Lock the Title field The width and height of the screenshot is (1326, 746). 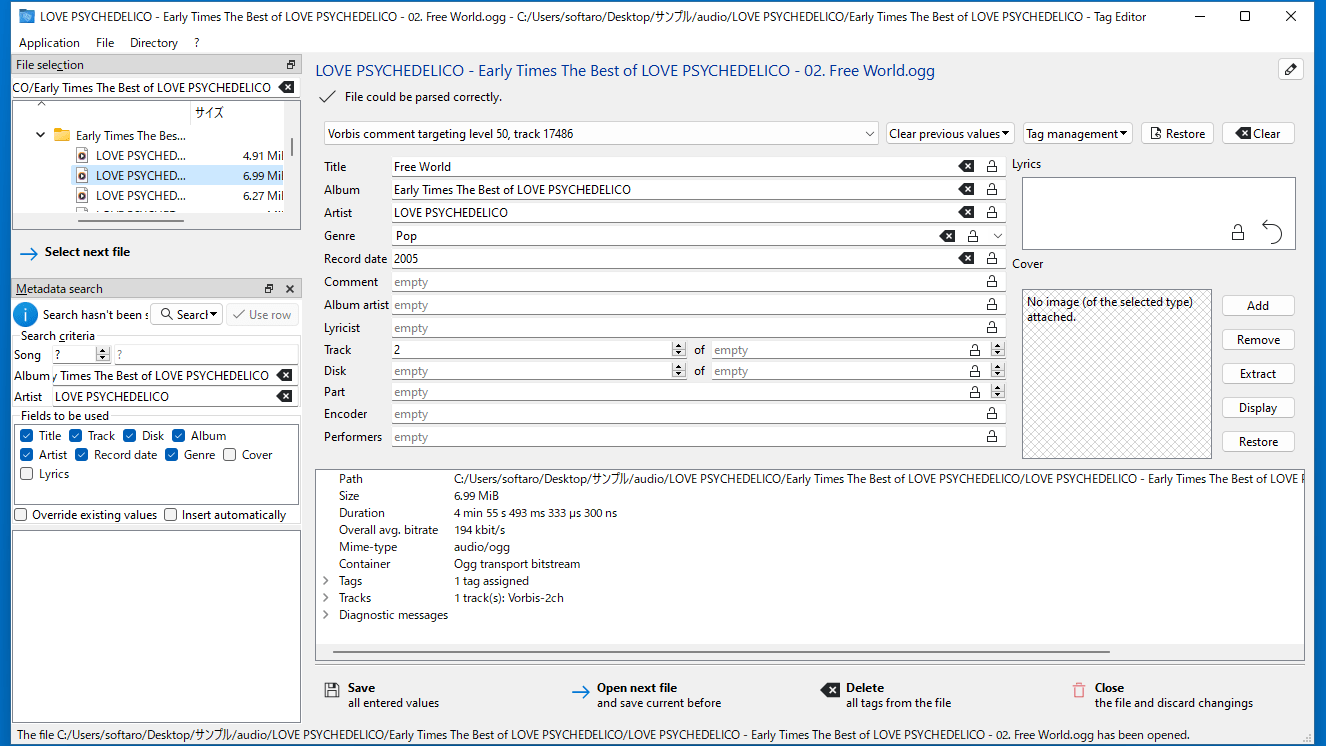tap(992, 167)
